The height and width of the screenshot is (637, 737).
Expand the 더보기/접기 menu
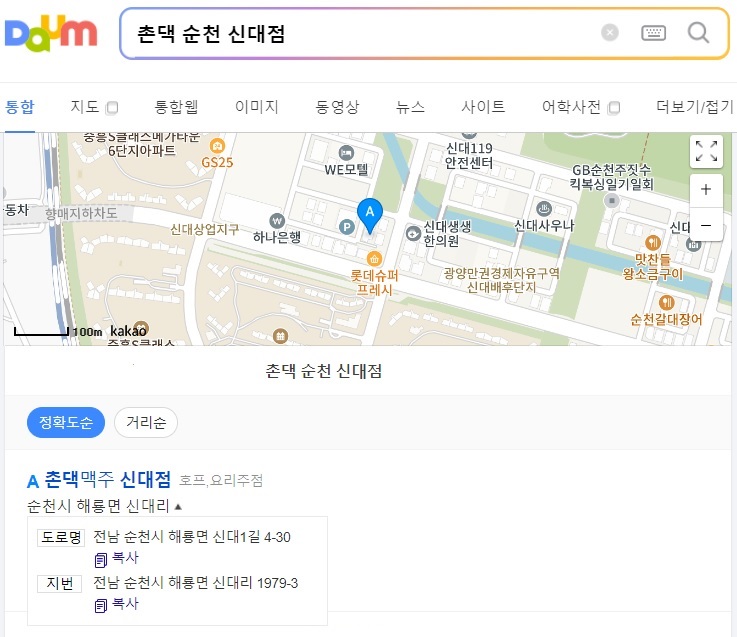pos(695,107)
